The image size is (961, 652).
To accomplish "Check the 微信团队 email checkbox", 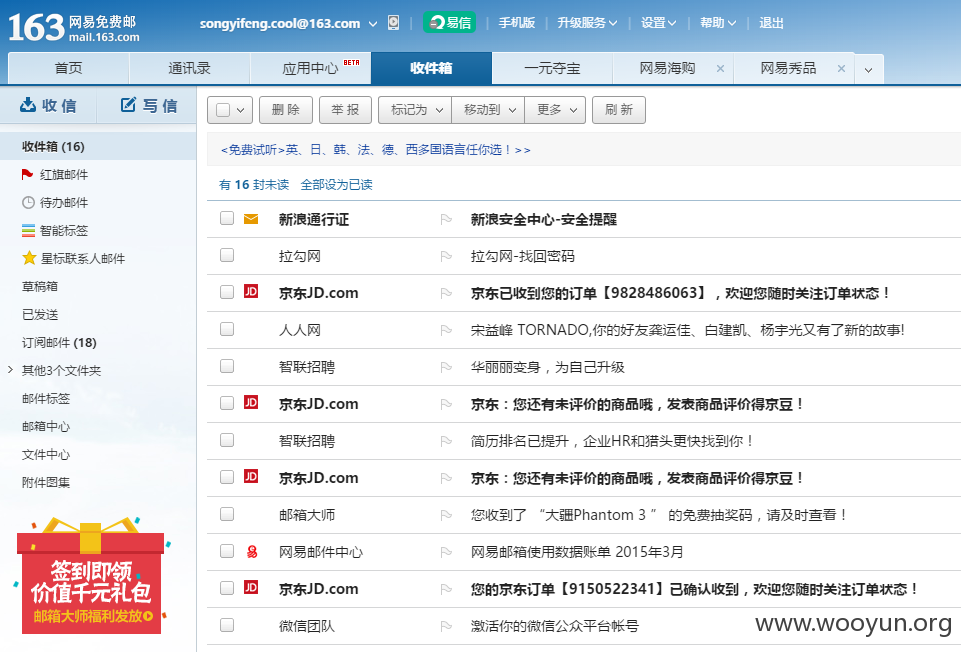I will (x=227, y=624).
